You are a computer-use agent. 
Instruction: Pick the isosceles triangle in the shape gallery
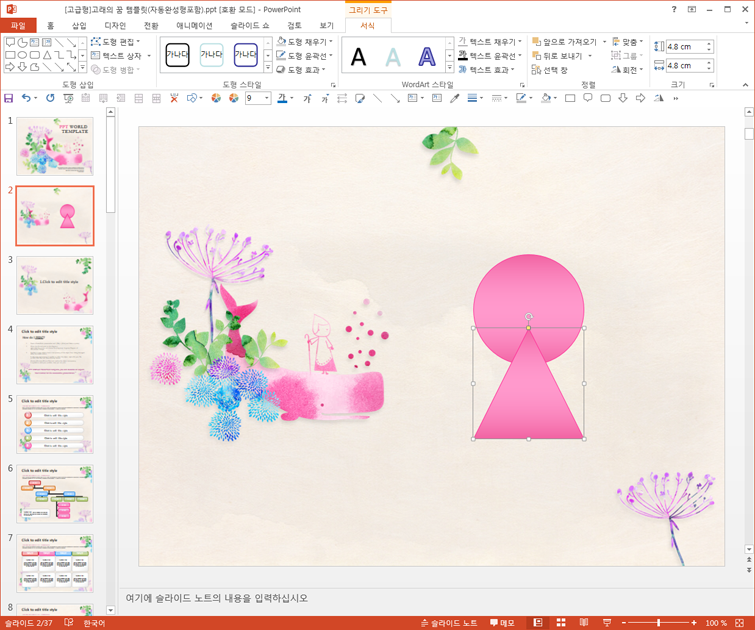(x=47, y=55)
